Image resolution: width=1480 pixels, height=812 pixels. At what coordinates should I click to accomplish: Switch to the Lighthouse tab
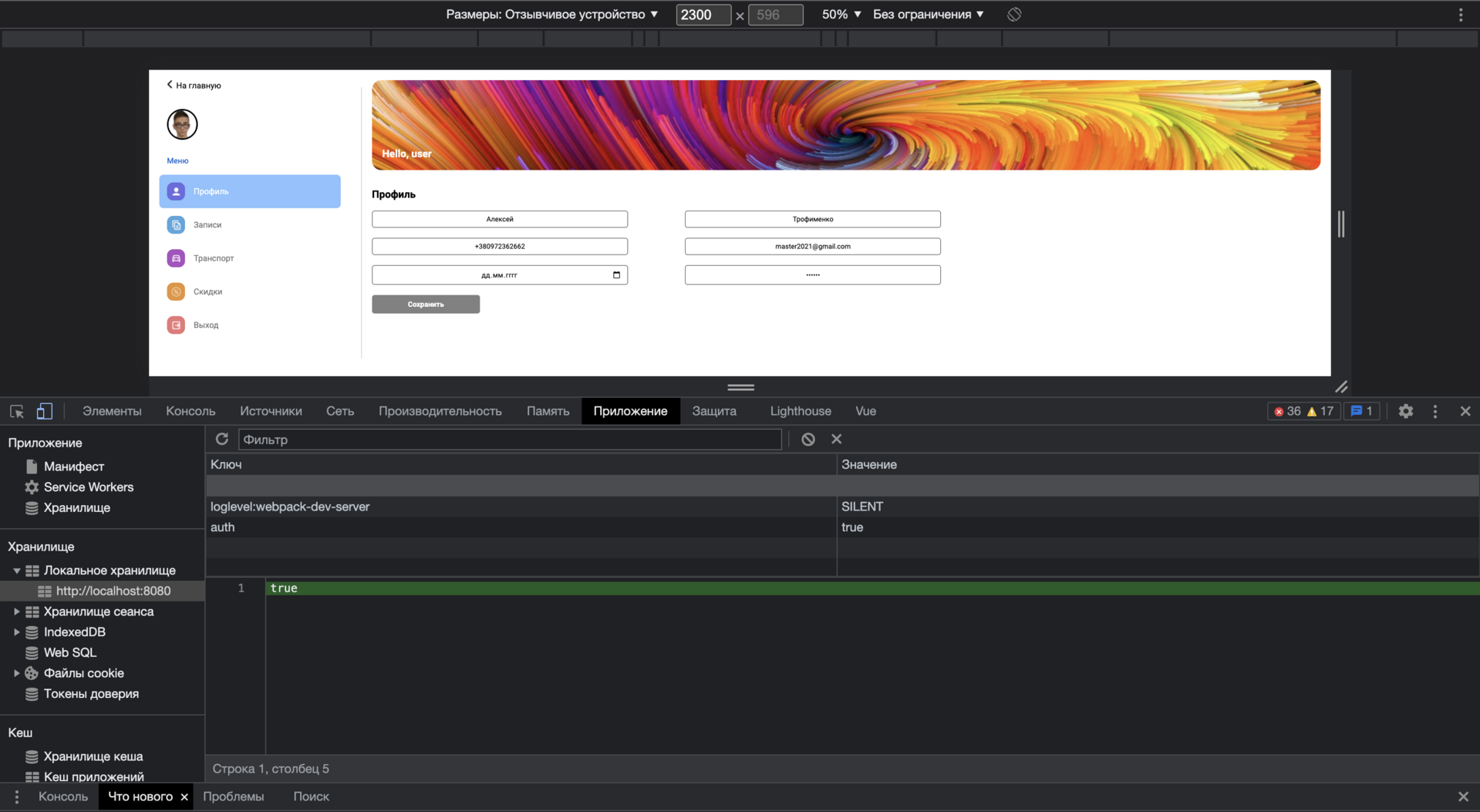801,412
